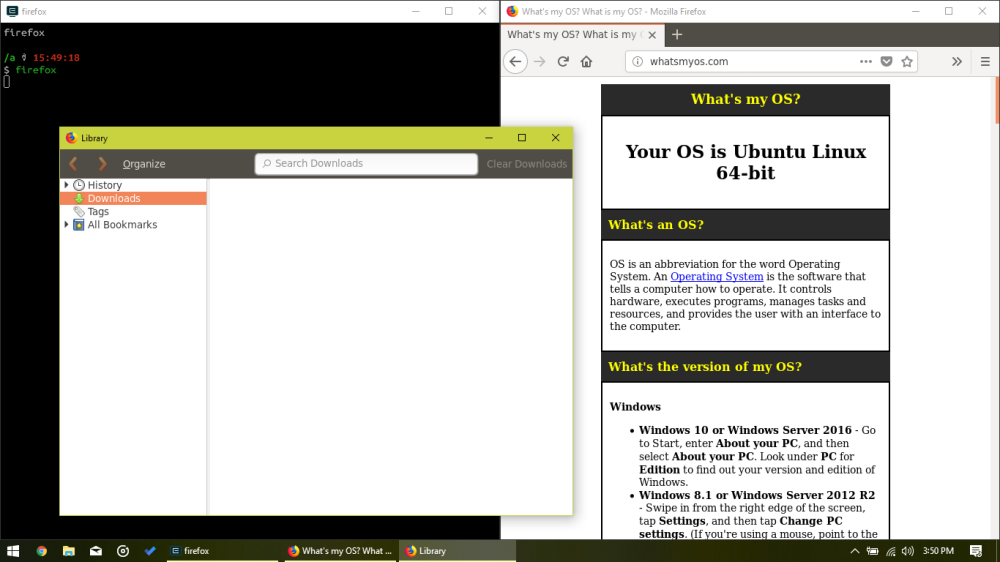This screenshot has width=1000, height=562.
Task: Select All Bookmarks in the sidebar
Action: (x=122, y=225)
